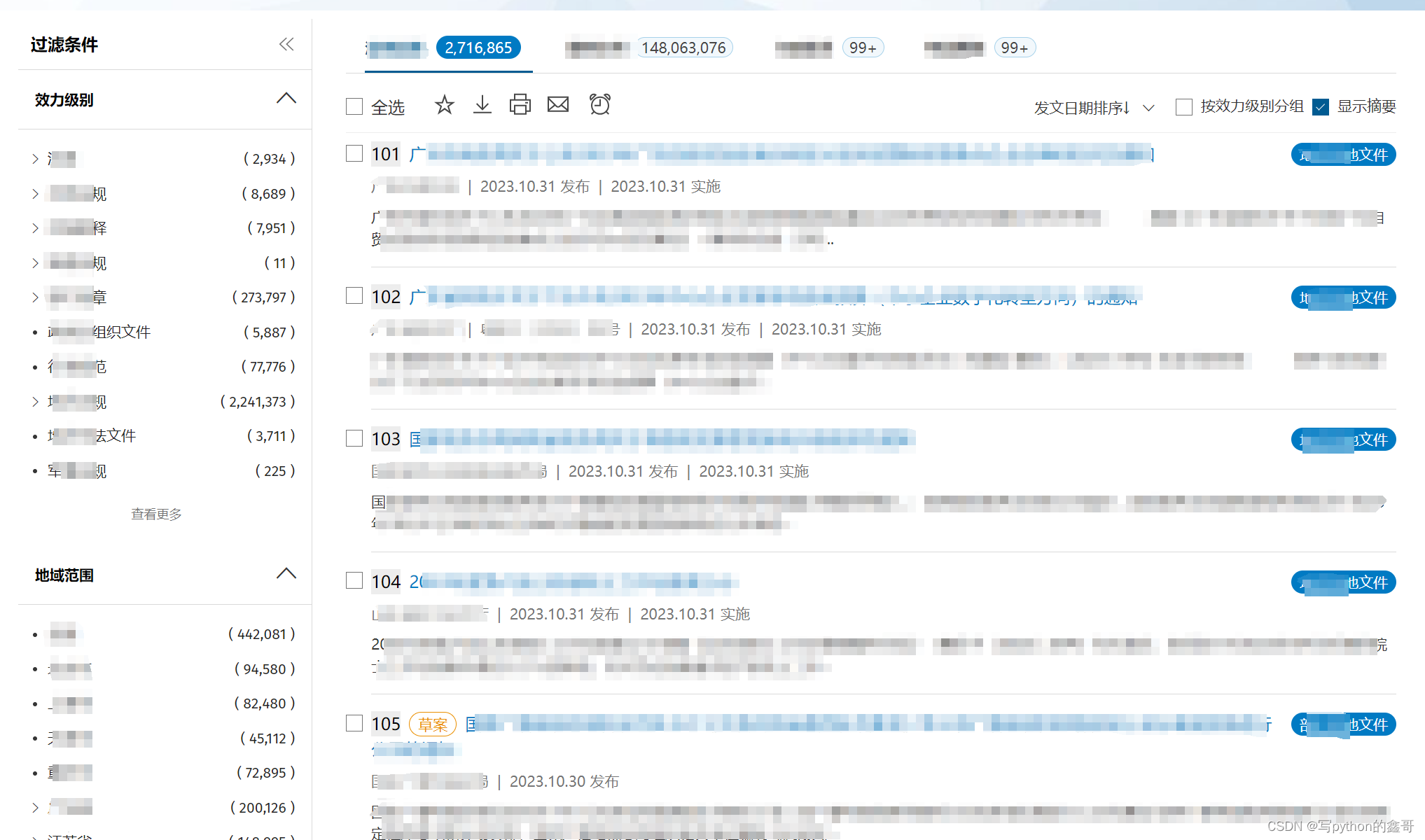Click 查看更多 to show more levels
The image size is (1425, 840).
pyautogui.click(x=156, y=514)
